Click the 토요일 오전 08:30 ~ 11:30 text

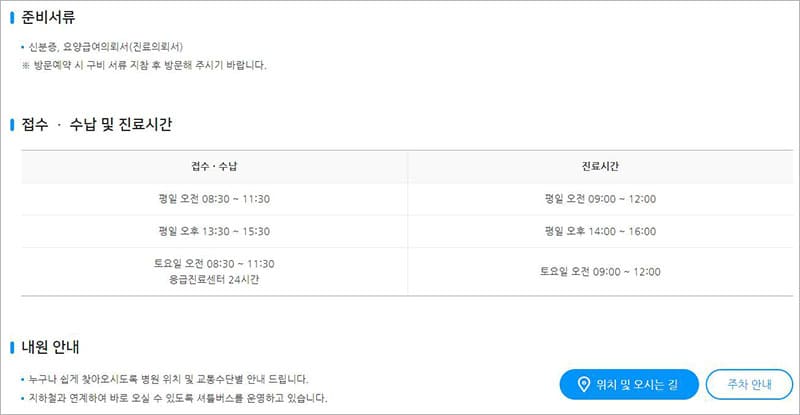click(214, 264)
